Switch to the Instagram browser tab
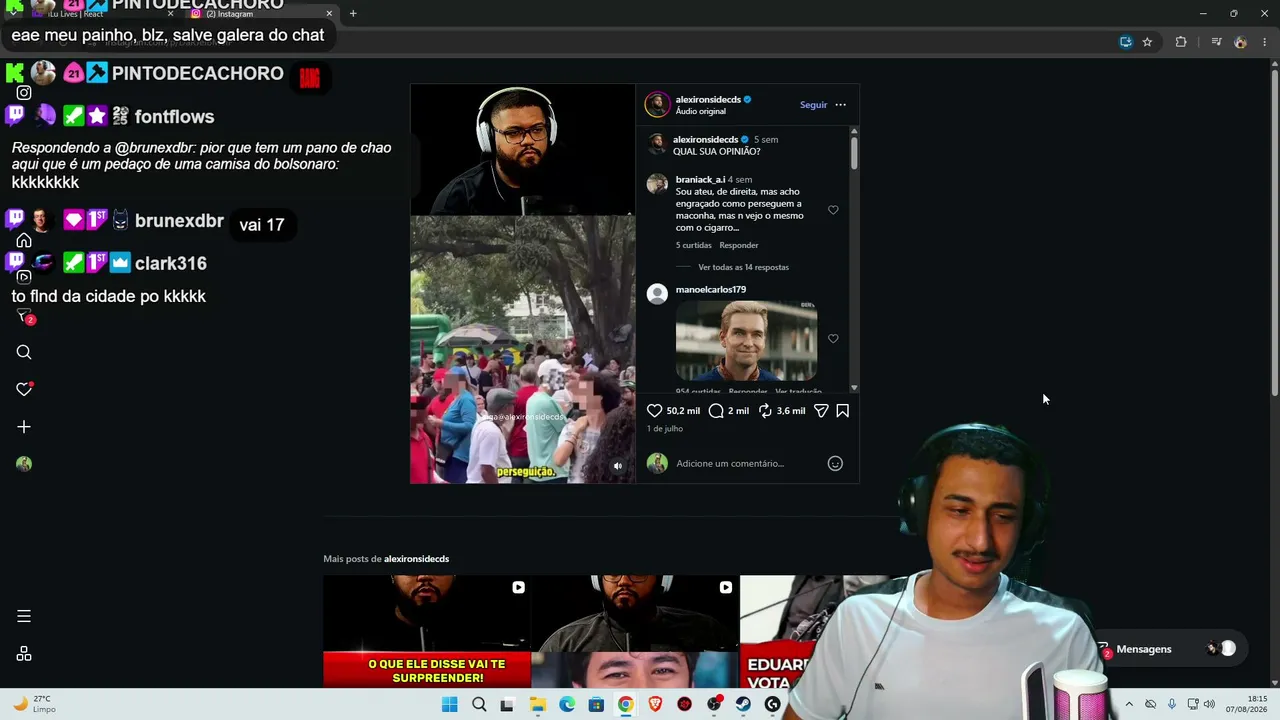The image size is (1280, 720). click(x=262, y=13)
